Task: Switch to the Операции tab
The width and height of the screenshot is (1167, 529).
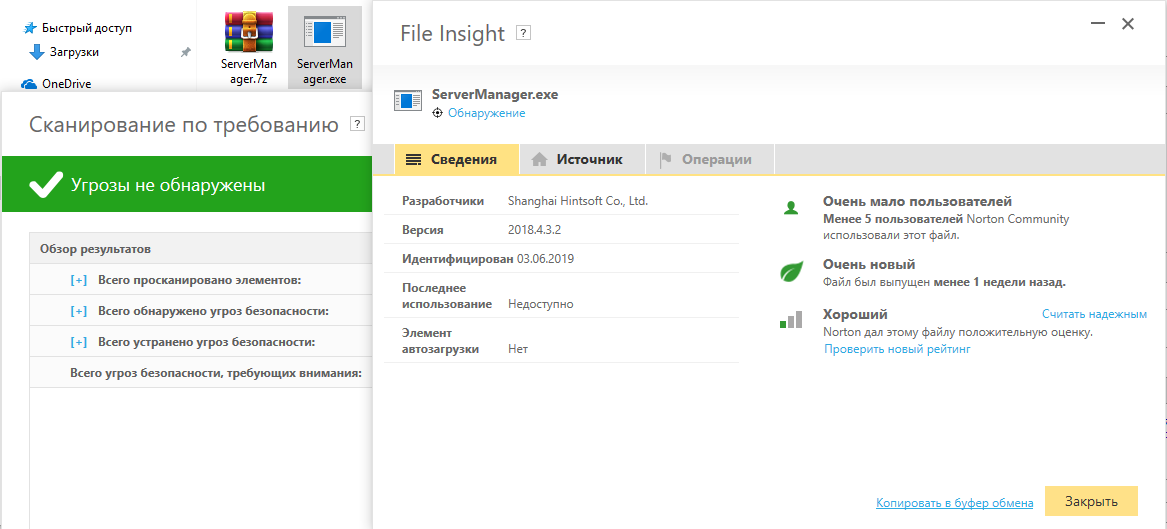Action: coord(708,159)
